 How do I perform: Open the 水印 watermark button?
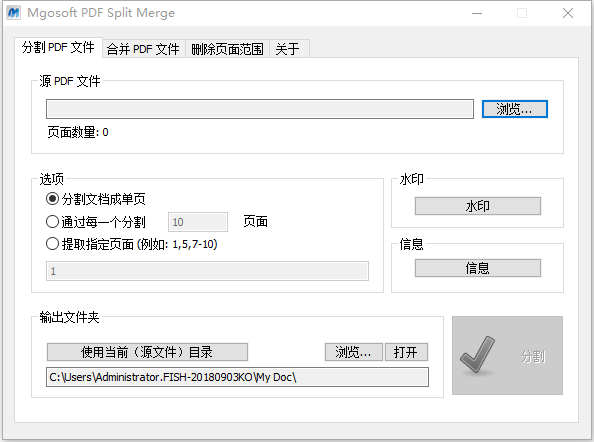point(478,206)
